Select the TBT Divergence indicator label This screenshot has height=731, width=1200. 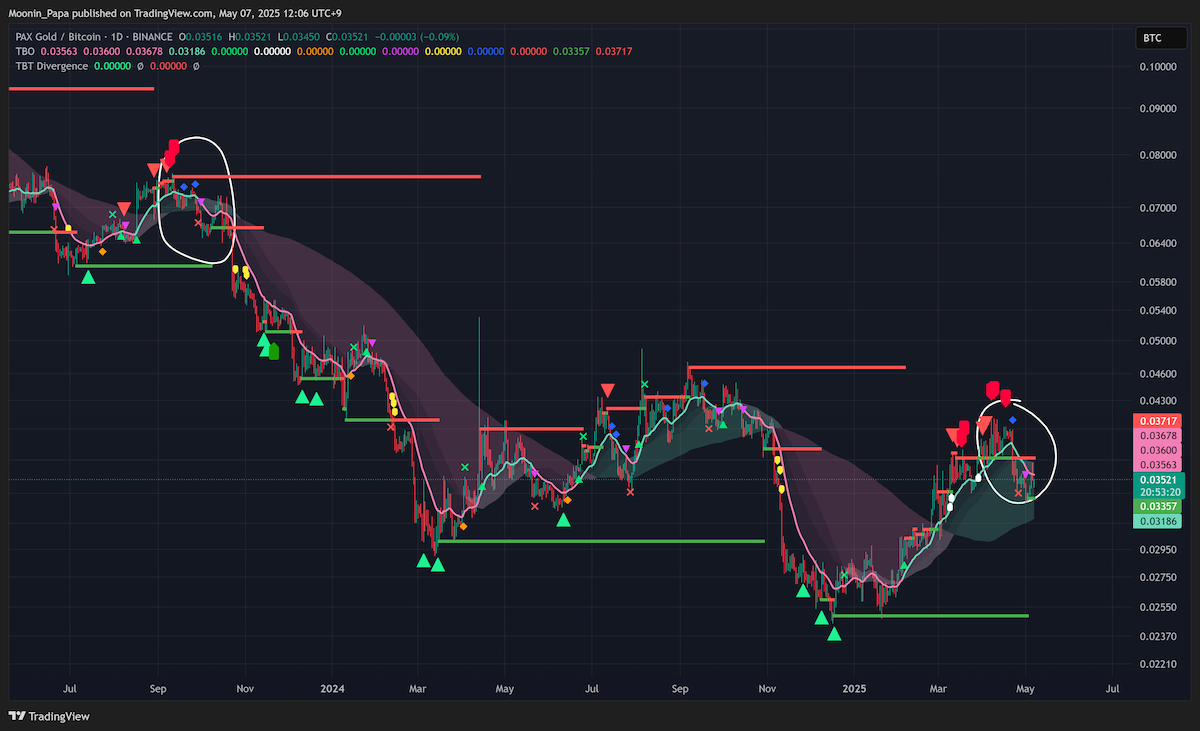(x=51, y=66)
